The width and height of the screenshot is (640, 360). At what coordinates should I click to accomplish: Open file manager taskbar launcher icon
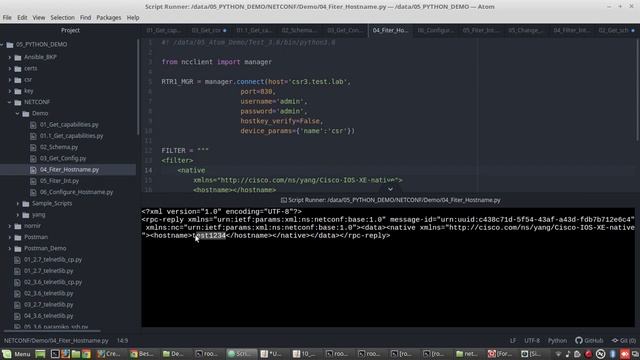click(76, 353)
